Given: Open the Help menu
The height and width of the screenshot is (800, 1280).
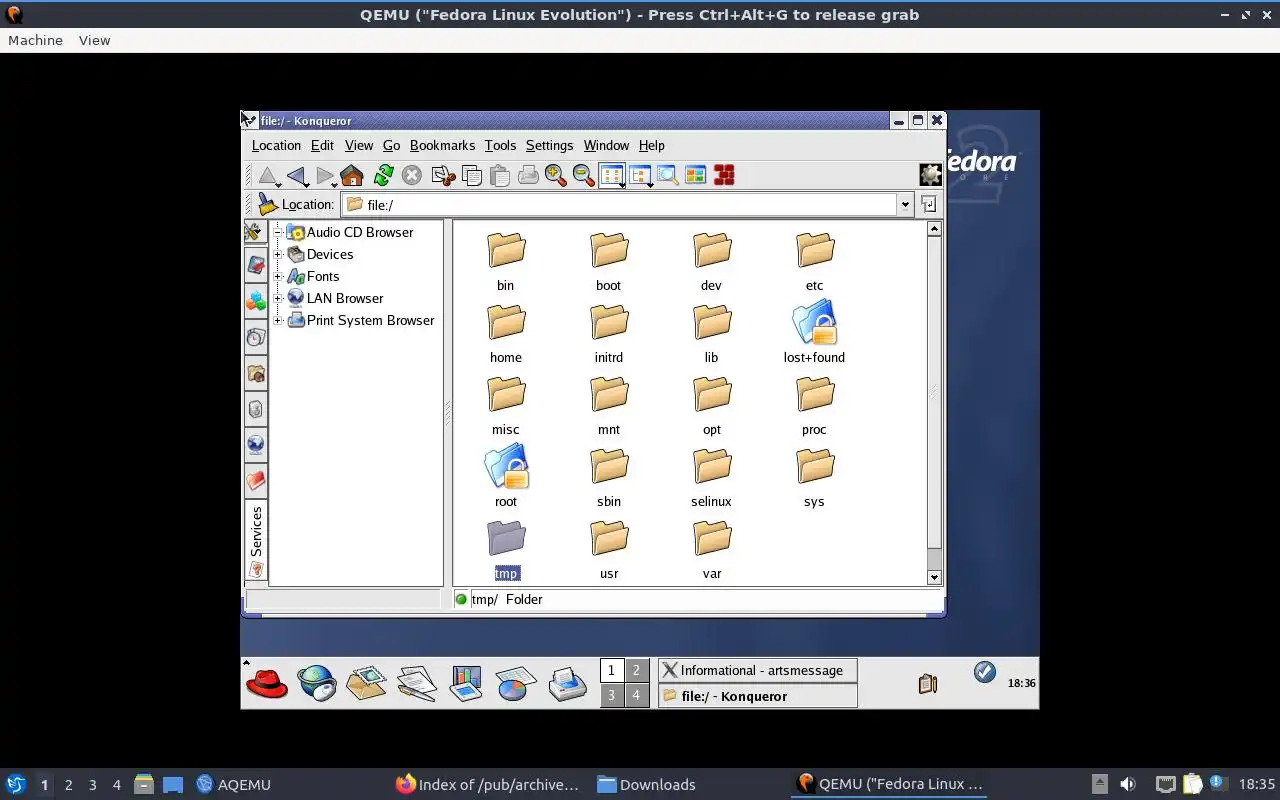Looking at the screenshot, I should [651, 145].
